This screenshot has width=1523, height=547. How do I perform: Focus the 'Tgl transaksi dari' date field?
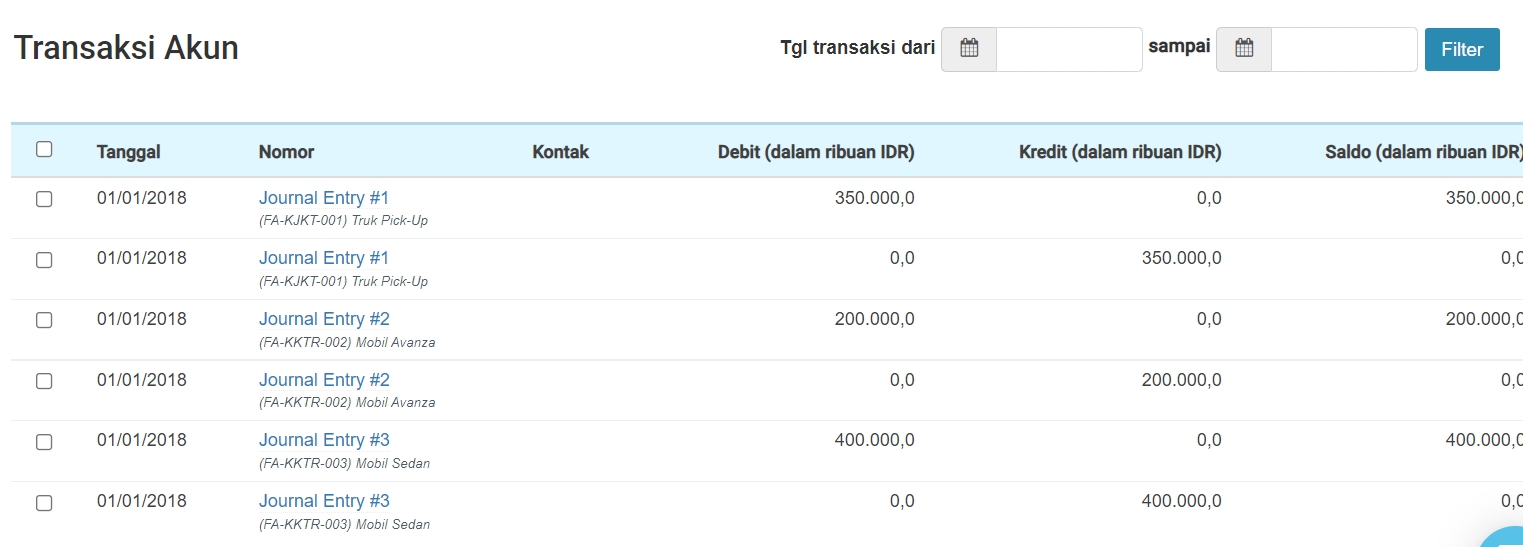pos(1069,49)
